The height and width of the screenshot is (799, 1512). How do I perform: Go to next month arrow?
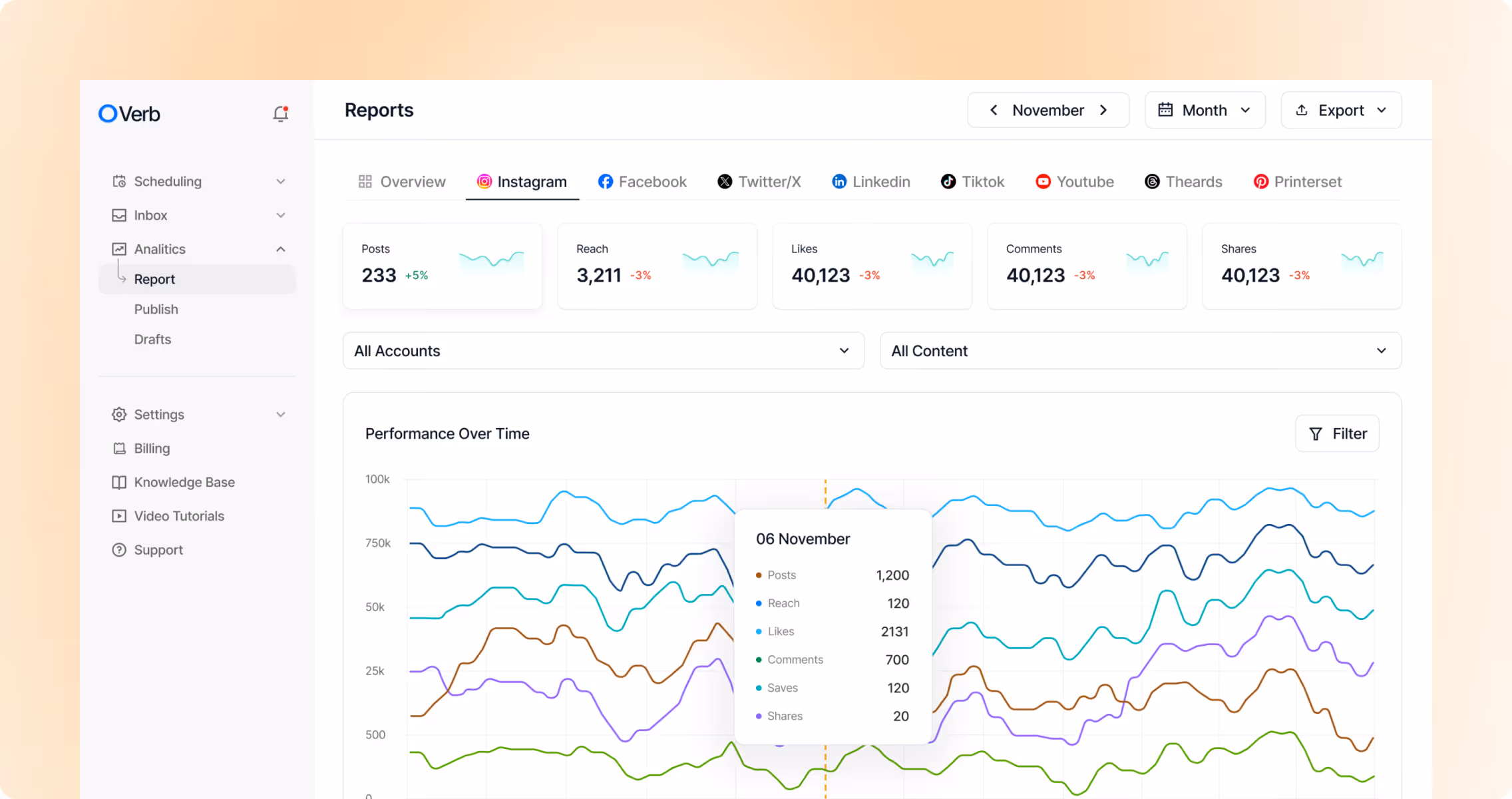[x=1103, y=110]
